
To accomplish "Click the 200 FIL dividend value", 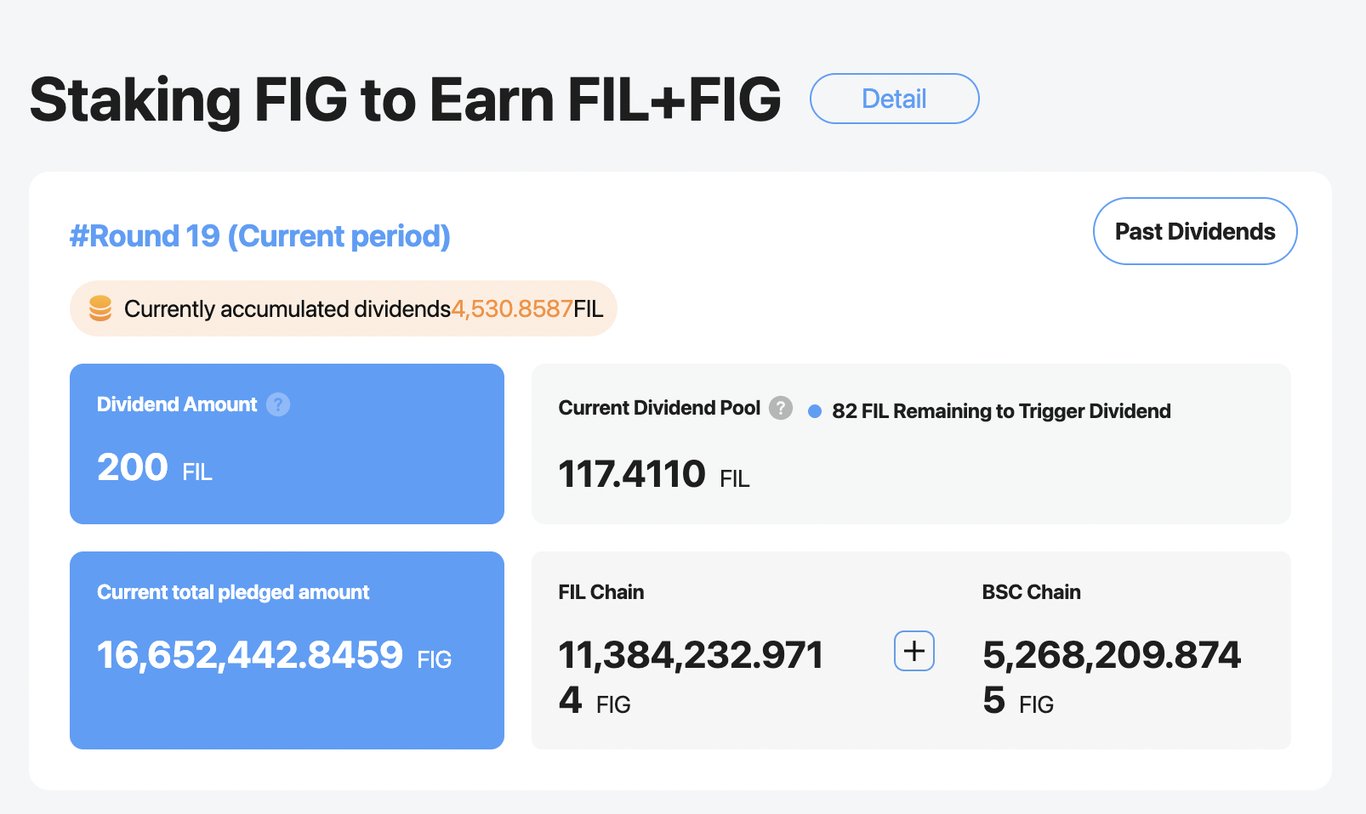I will click(x=133, y=468).
